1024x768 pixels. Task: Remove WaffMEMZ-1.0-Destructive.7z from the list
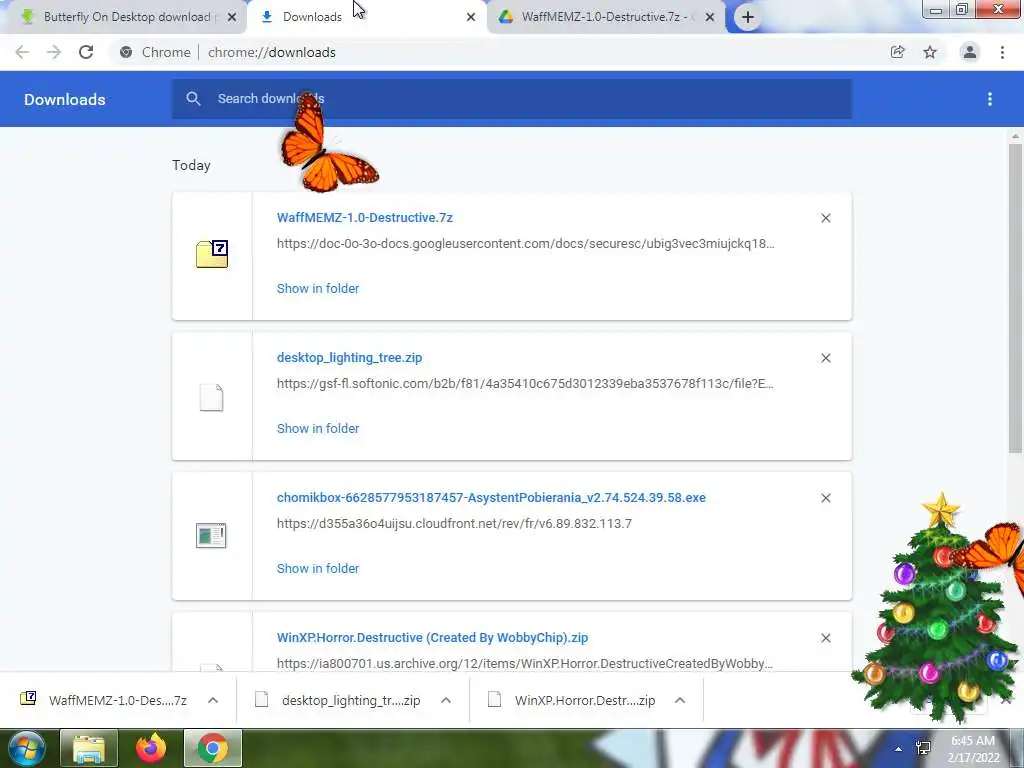(825, 218)
